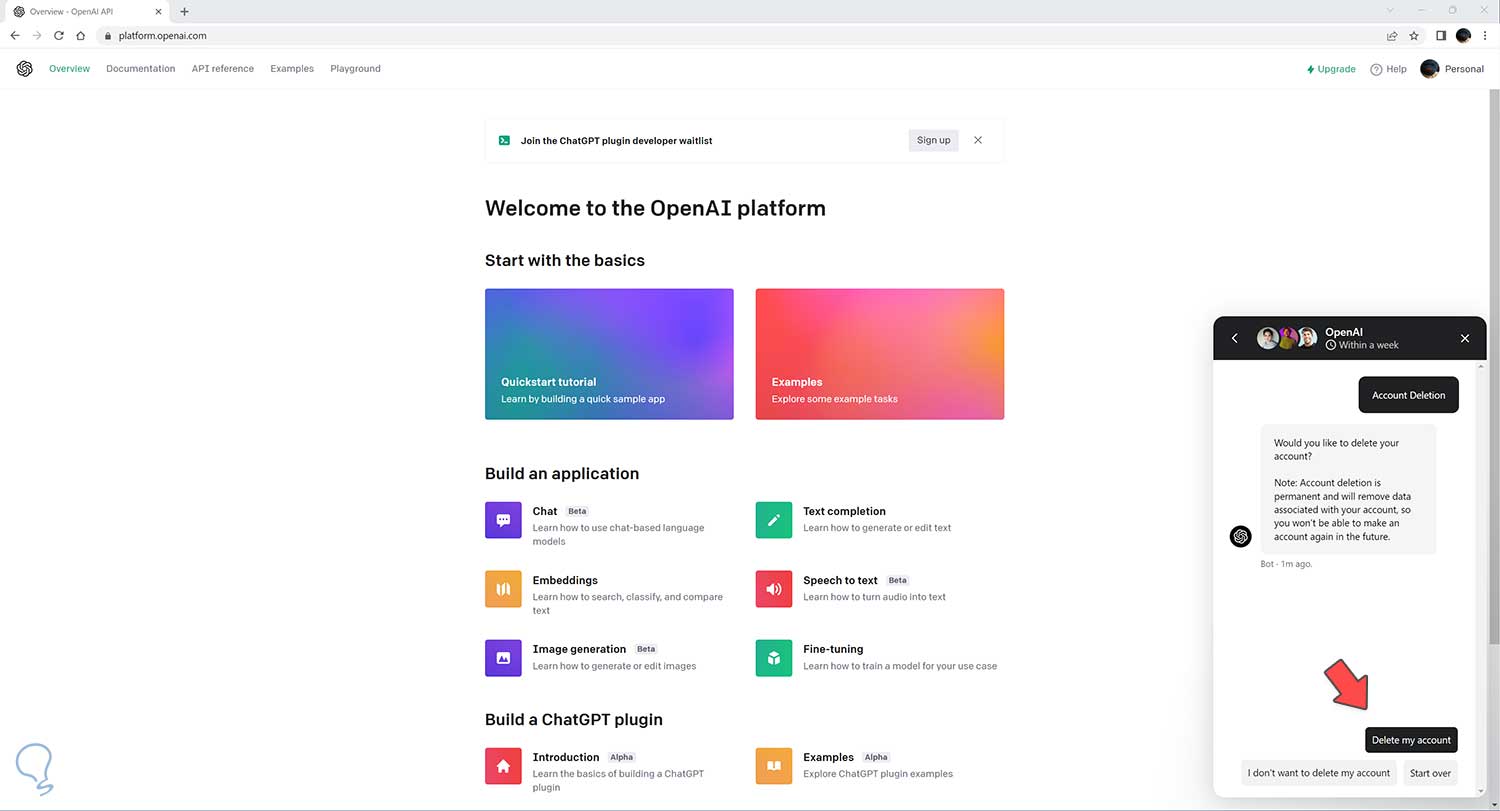Click the browser forward arrow
The height and width of the screenshot is (811, 1500).
click(x=37, y=35)
